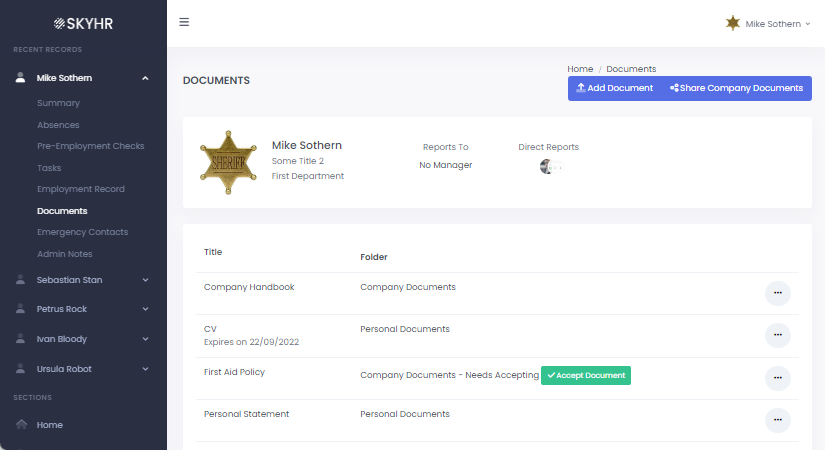
Task: Open Personal Statement row actions menu
Action: [777, 420]
